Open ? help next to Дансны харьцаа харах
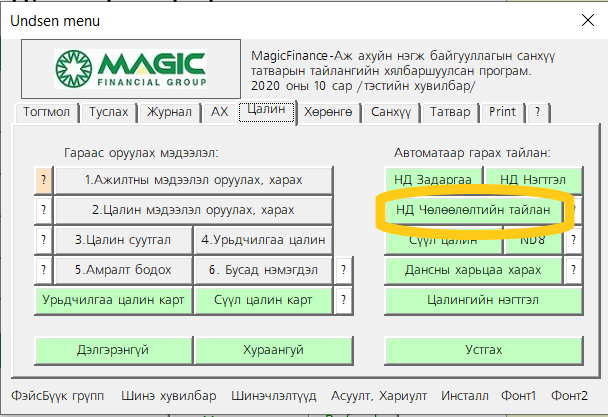The image size is (608, 417). point(573,270)
